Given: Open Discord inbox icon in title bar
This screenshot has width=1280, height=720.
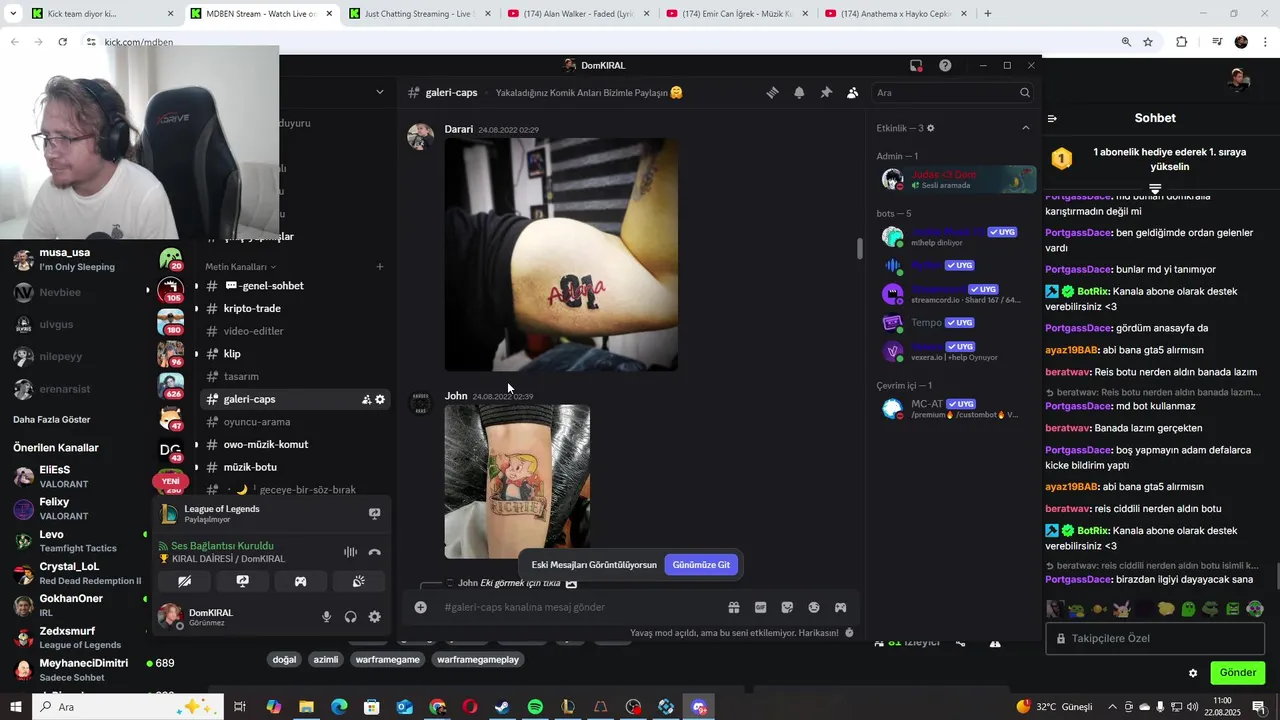Looking at the screenshot, I should 916,65.
